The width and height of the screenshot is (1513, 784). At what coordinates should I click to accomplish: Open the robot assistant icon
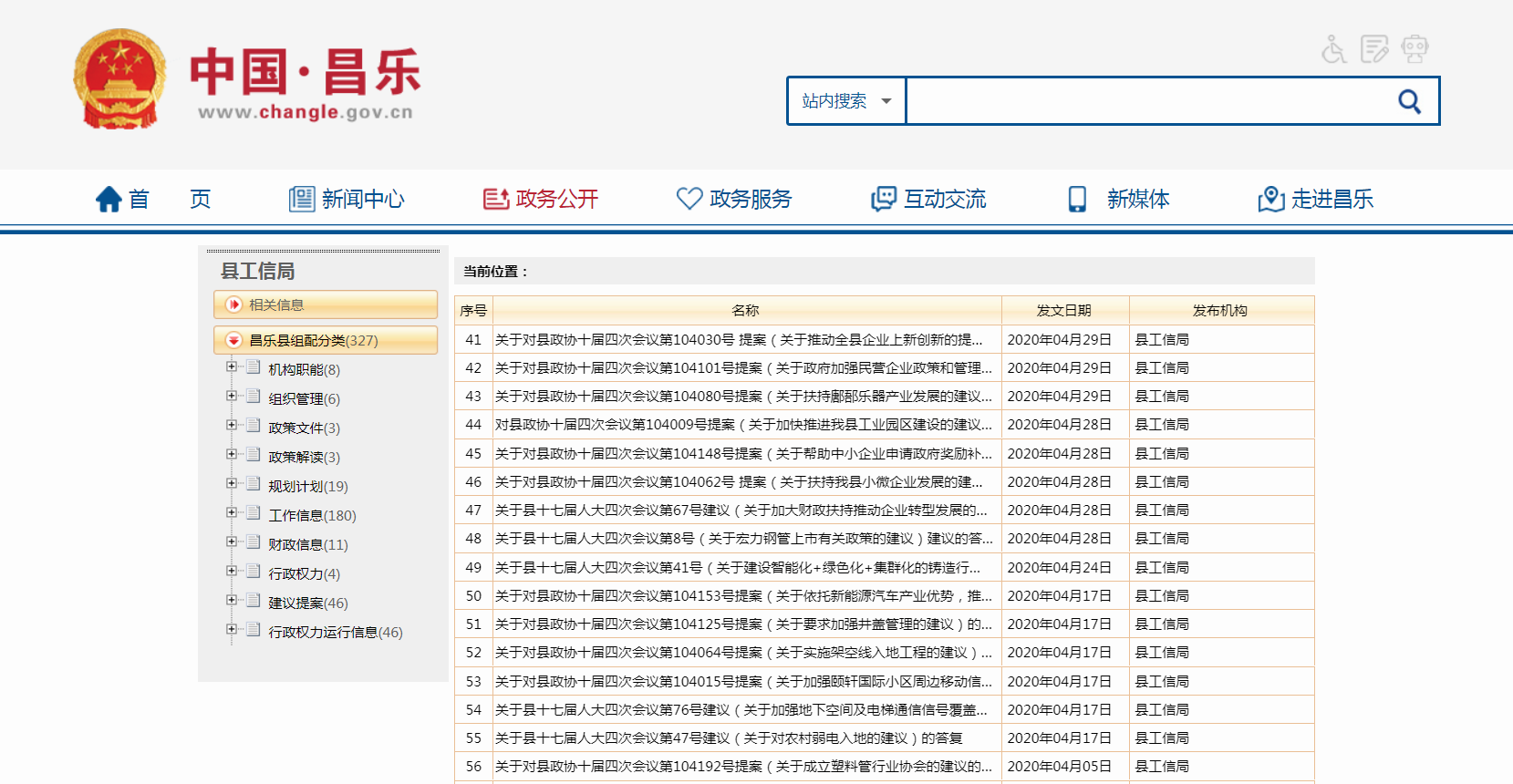coord(1415,49)
